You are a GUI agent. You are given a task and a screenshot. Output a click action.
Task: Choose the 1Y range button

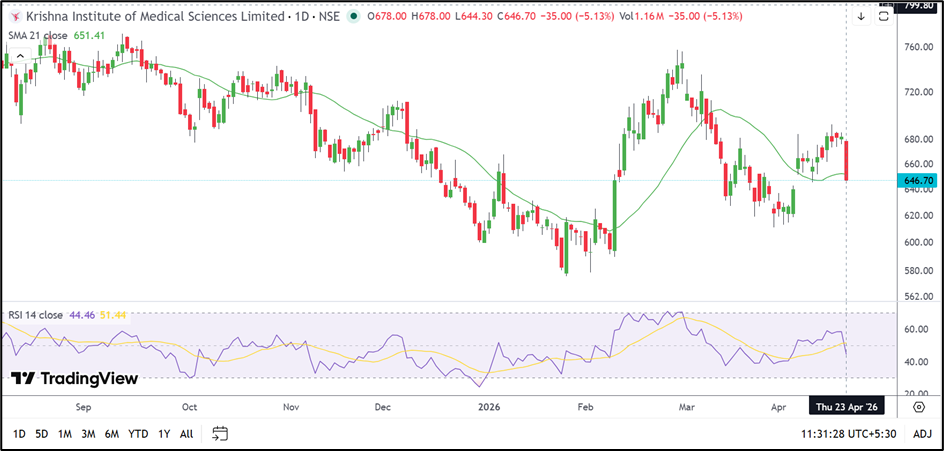point(164,434)
